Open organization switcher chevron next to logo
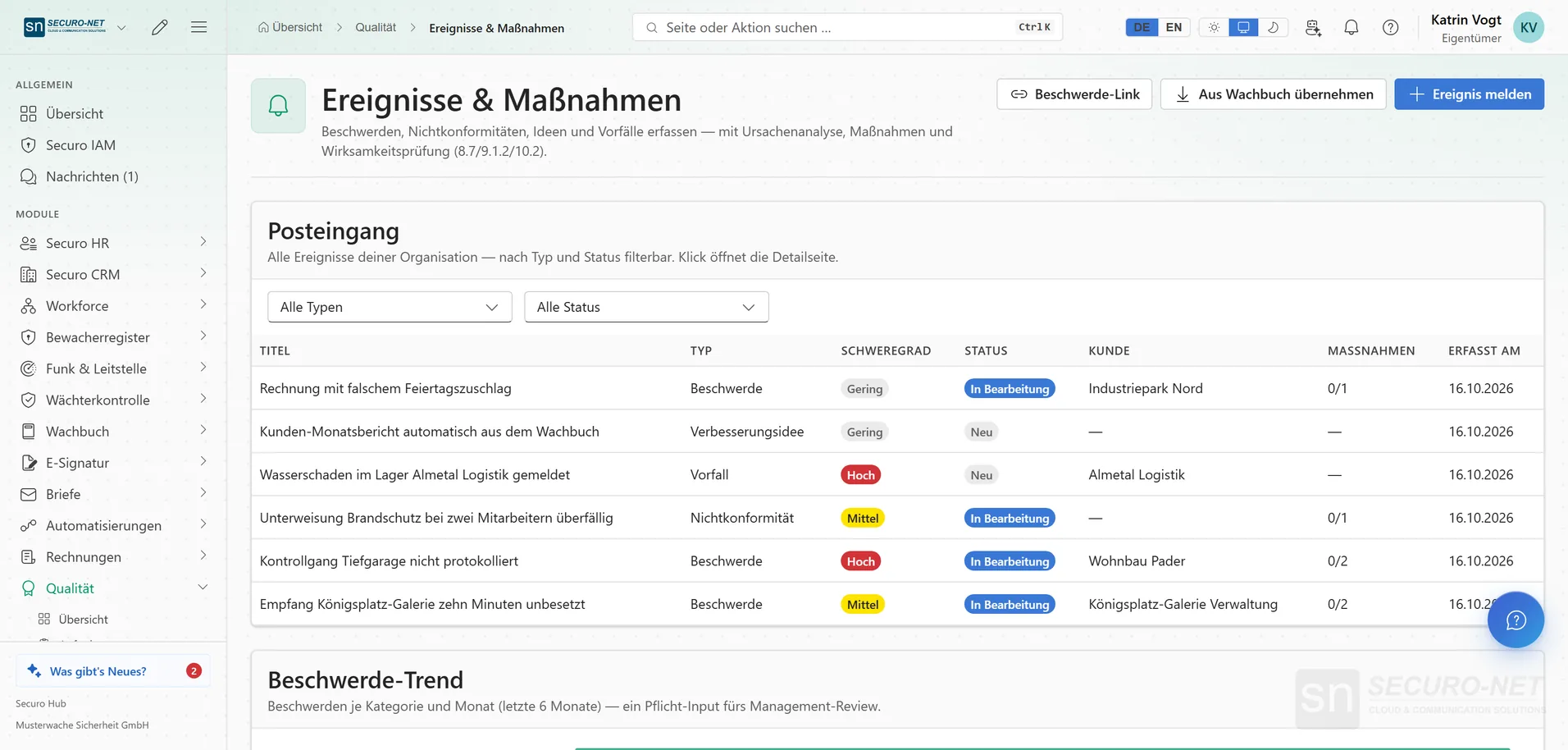 point(121,27)
